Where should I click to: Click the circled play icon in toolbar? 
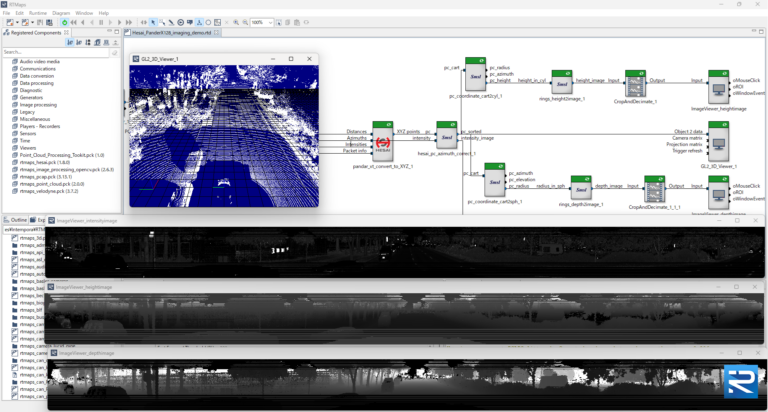point(180,22)
